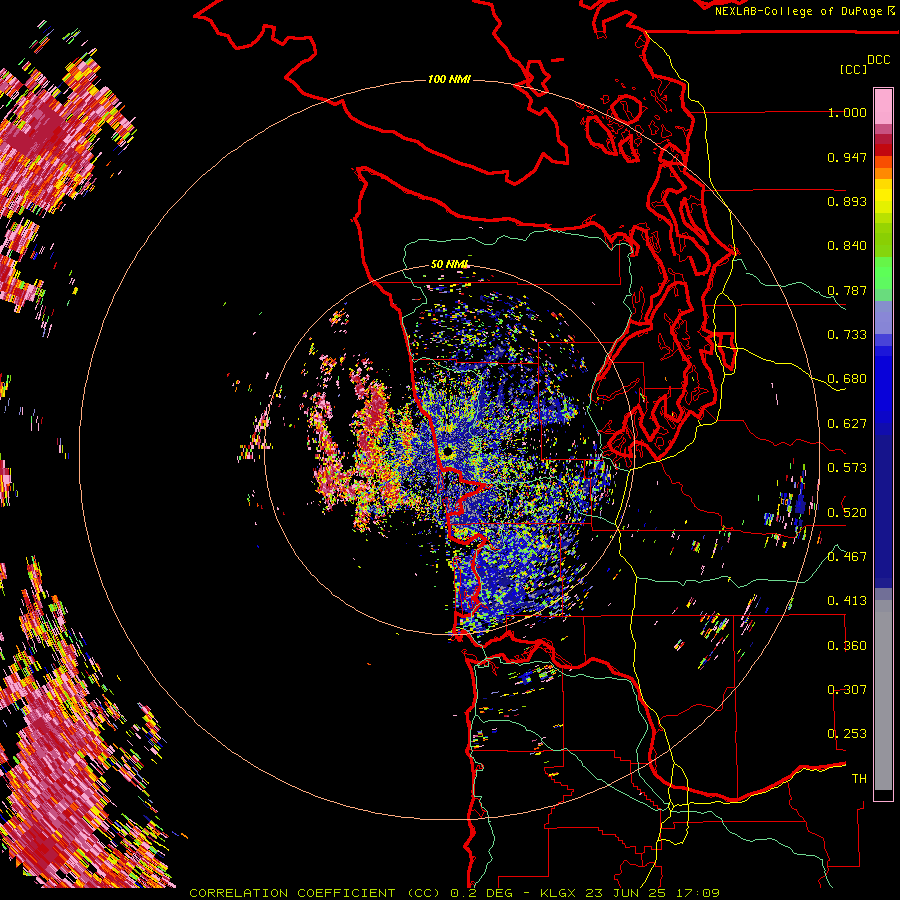Click the KLGX station identifier in footer
Viewport: 900px width, 900px height.
click(x=558, y=893)
